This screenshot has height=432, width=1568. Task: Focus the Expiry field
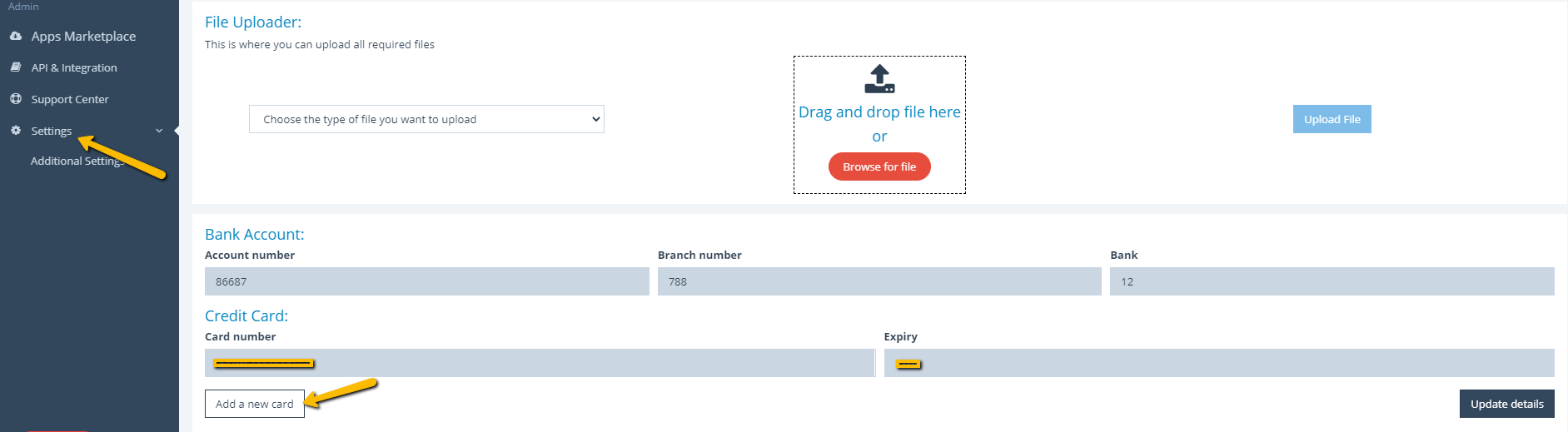pos(1219,363)
